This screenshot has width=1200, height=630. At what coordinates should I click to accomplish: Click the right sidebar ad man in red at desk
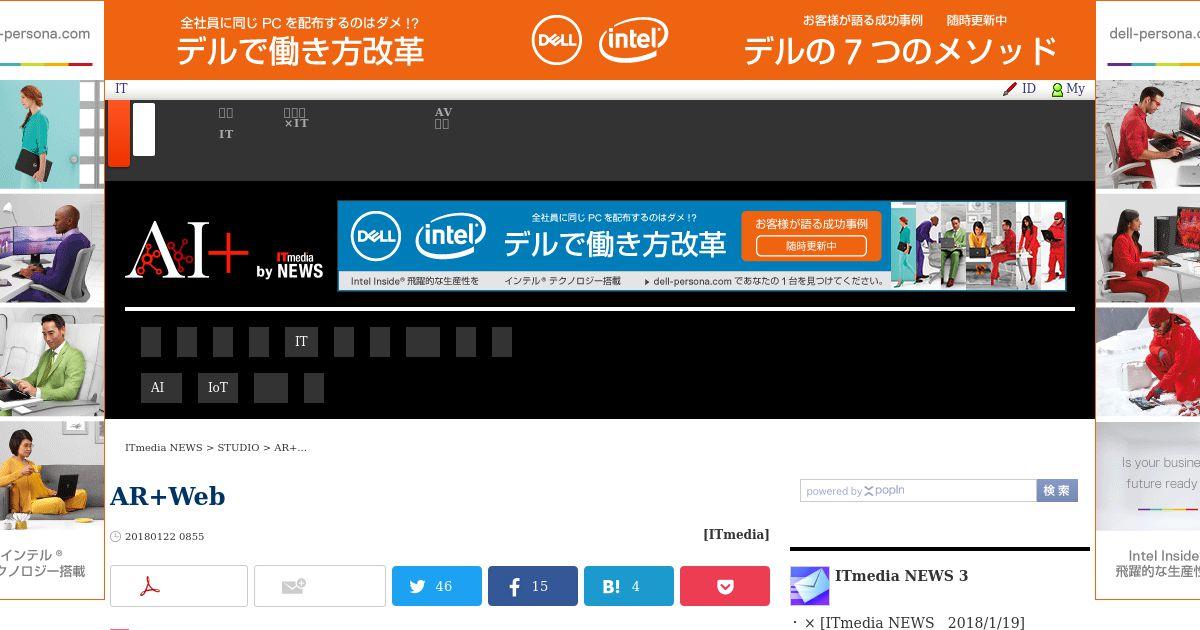[1148, 134]
